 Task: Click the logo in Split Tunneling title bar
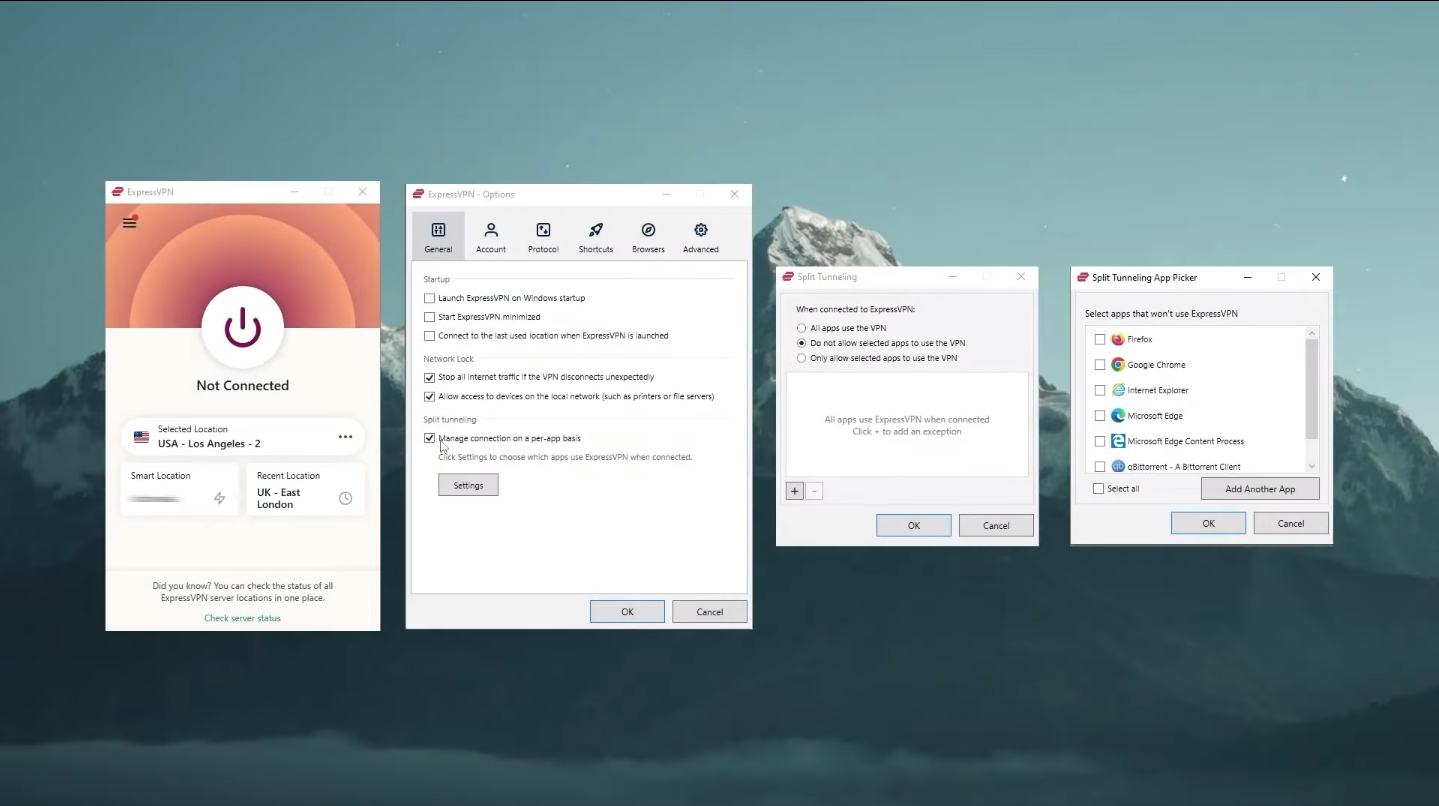pos(788,277)
